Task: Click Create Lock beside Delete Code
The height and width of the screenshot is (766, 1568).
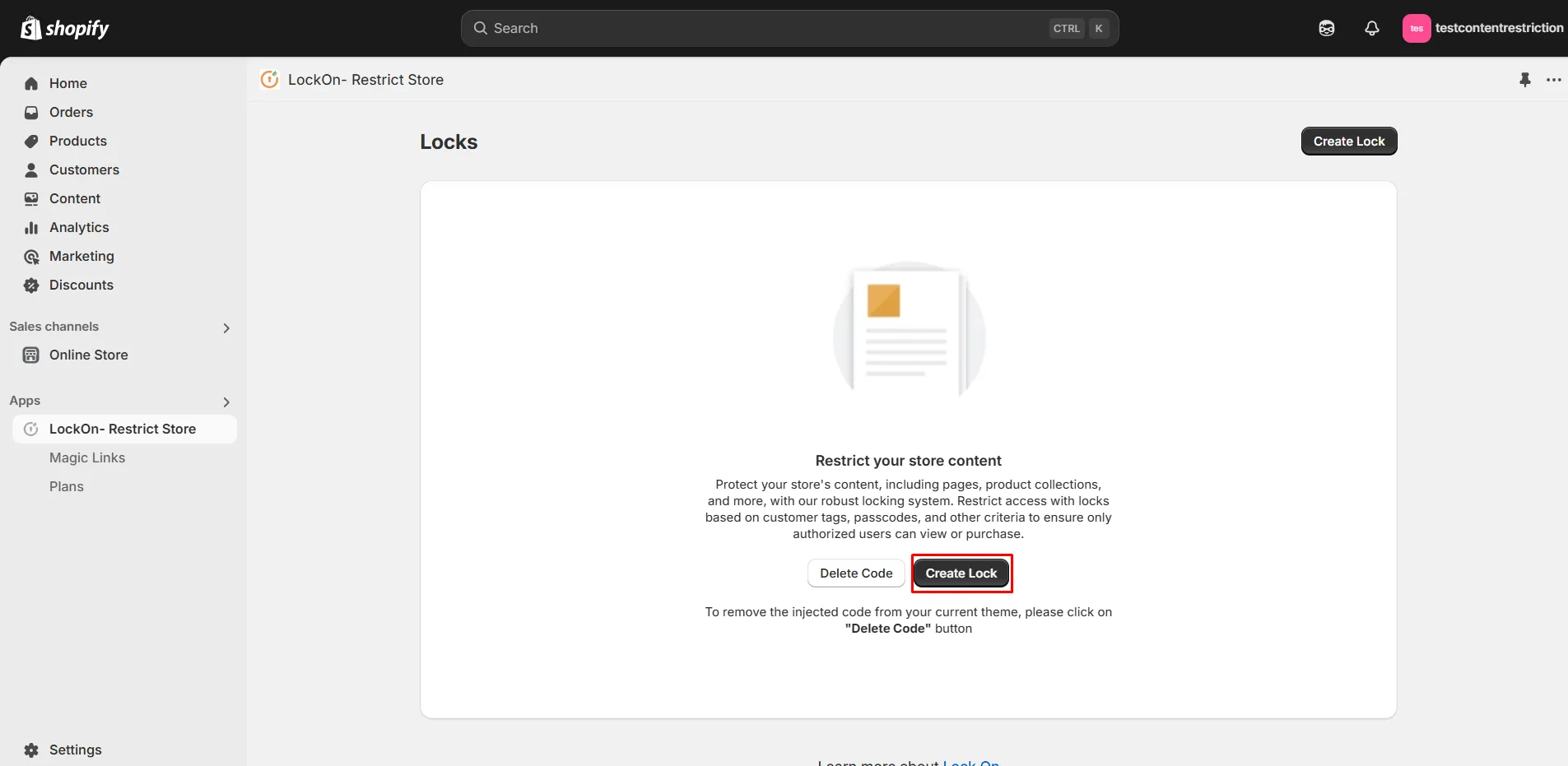Action: pyautogui.click(x=961, y=573)
